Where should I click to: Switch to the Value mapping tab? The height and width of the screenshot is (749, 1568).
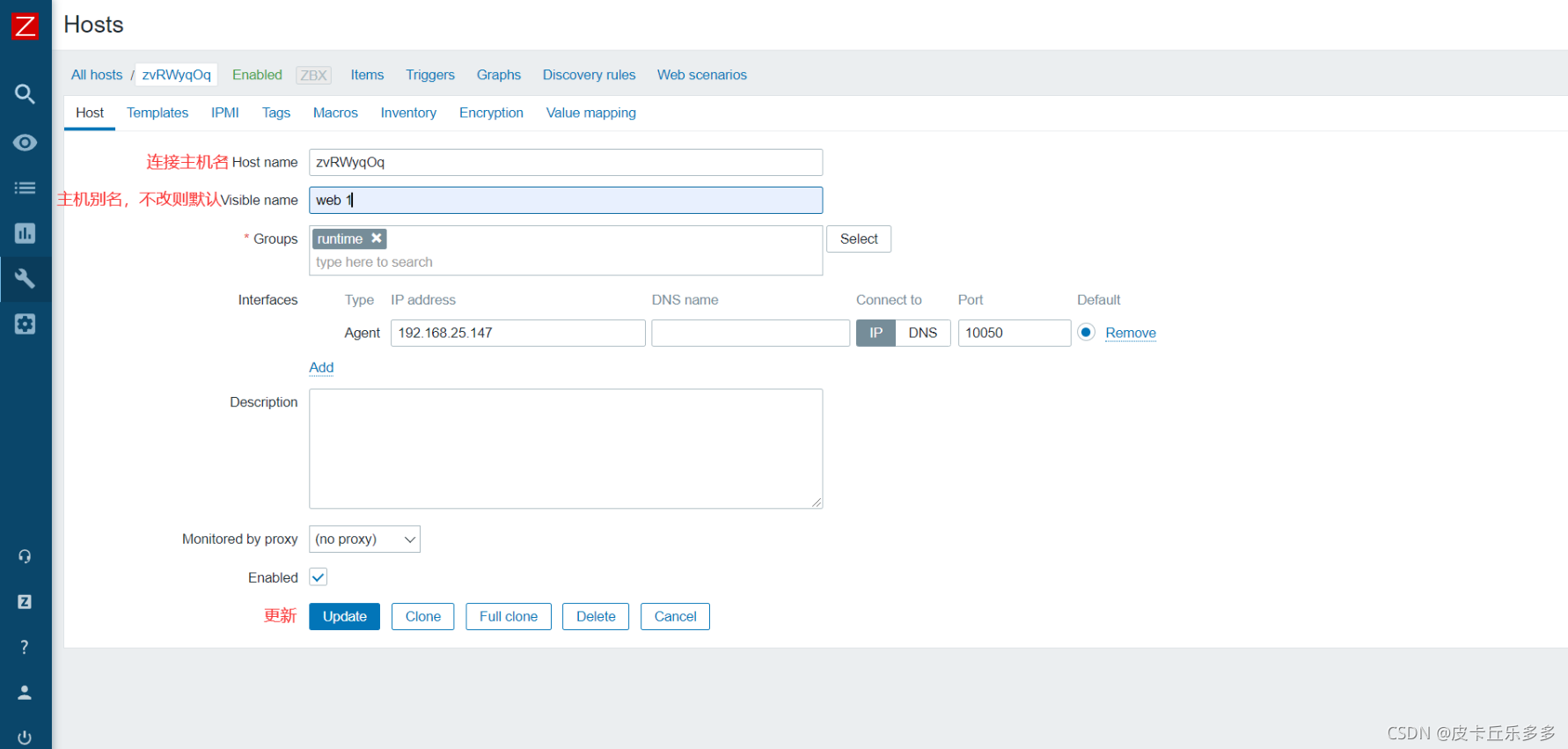pos(590,113)
